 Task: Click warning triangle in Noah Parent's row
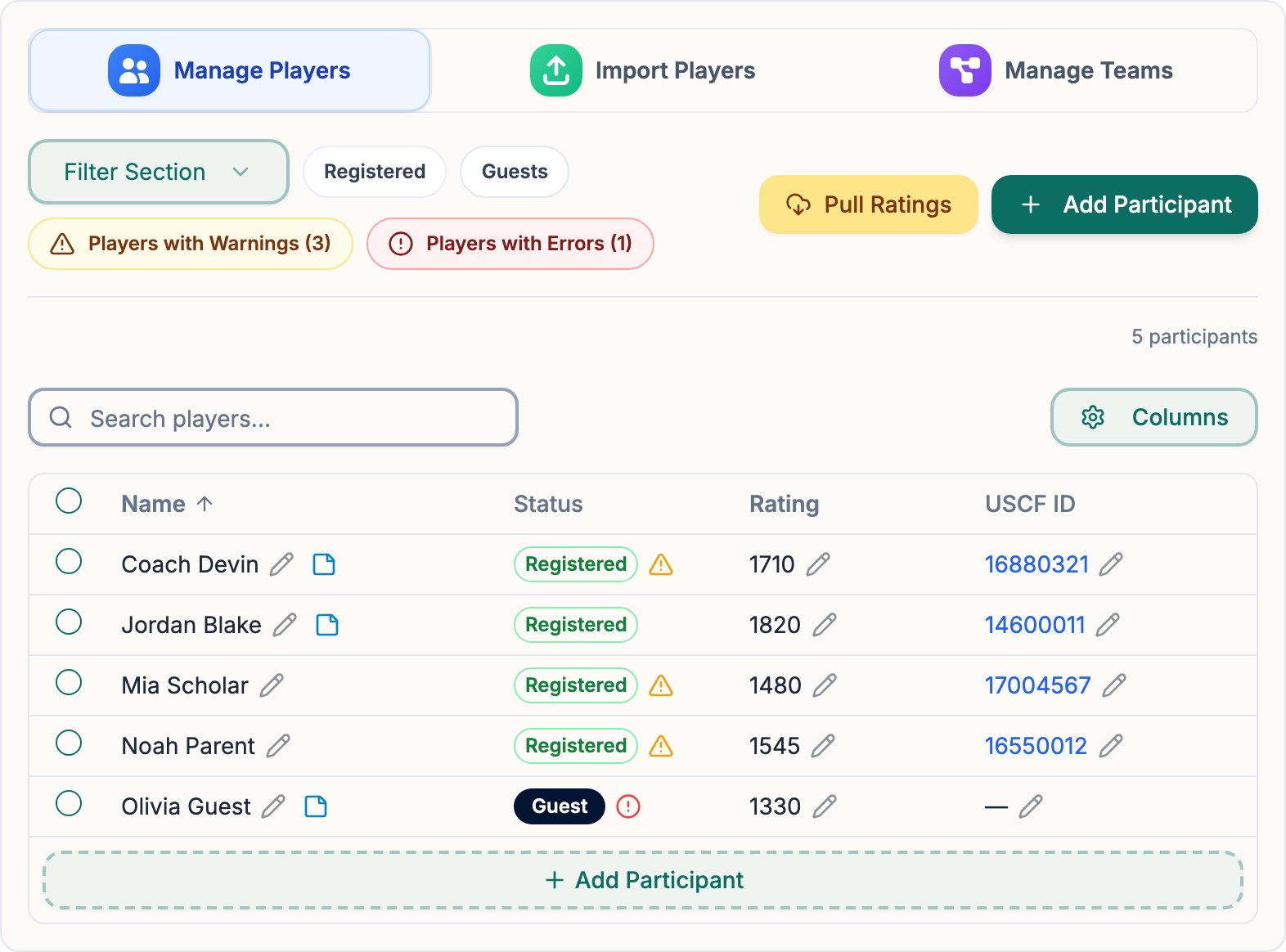(661, 746)
